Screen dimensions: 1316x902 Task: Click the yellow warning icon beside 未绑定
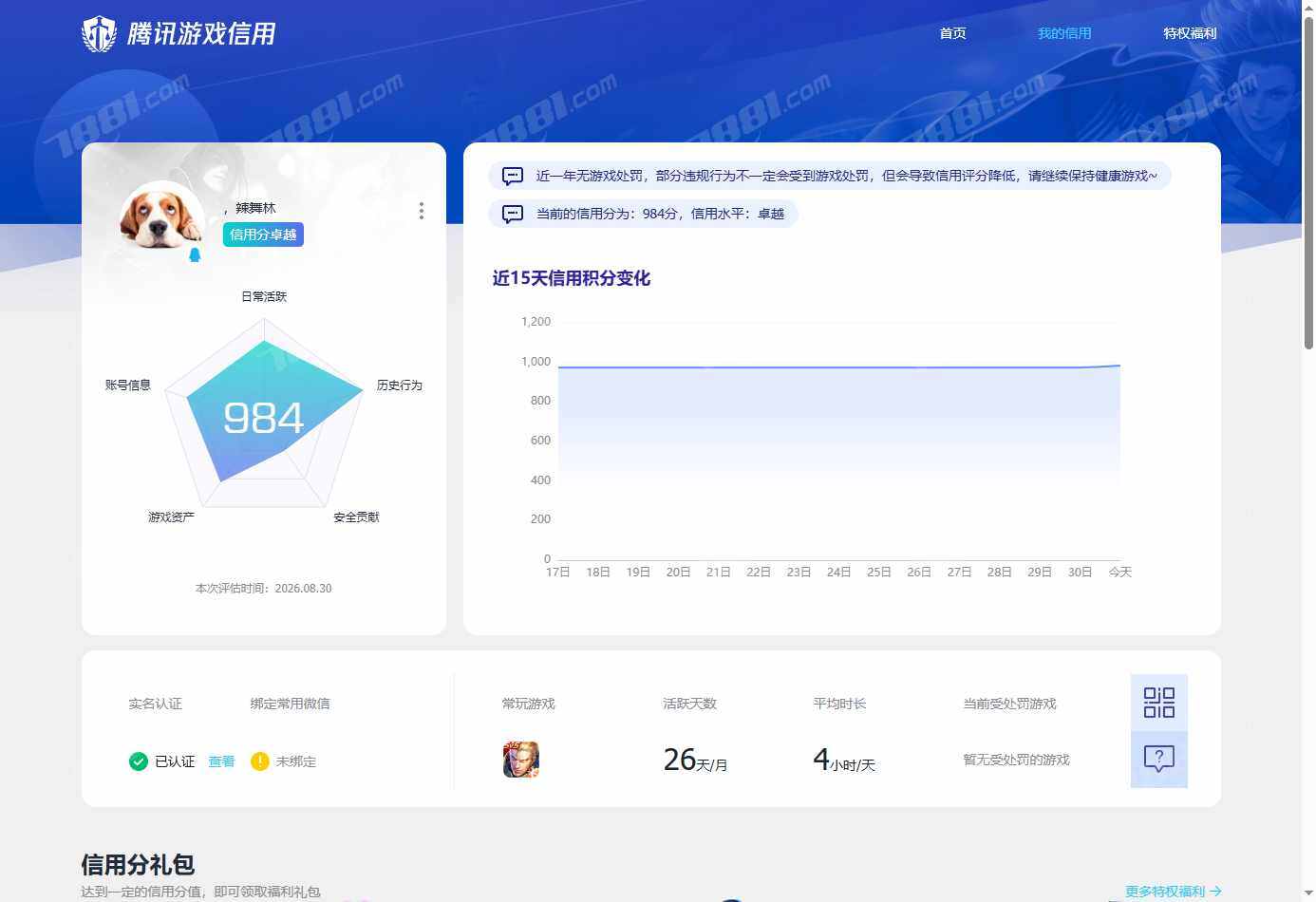(x=259, y=761)
